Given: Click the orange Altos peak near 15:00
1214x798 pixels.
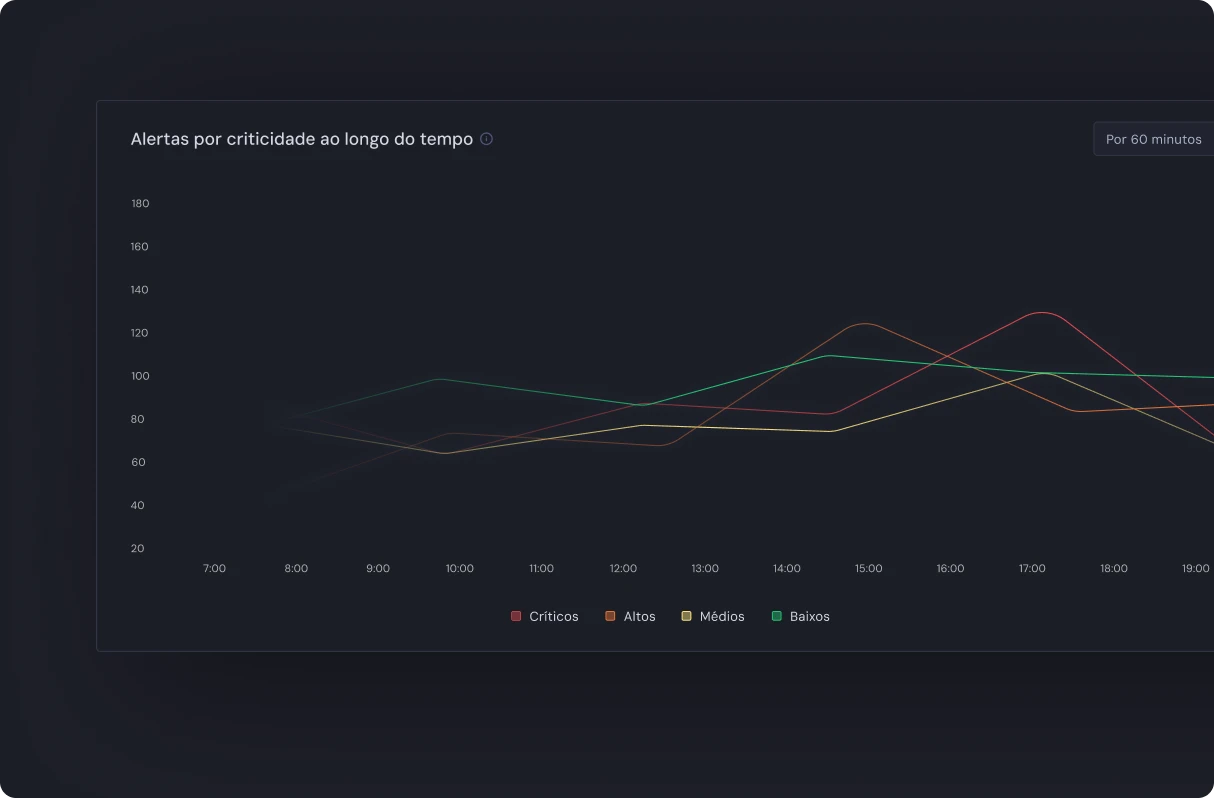Looking at the screenshot, I should click(864, 323).
